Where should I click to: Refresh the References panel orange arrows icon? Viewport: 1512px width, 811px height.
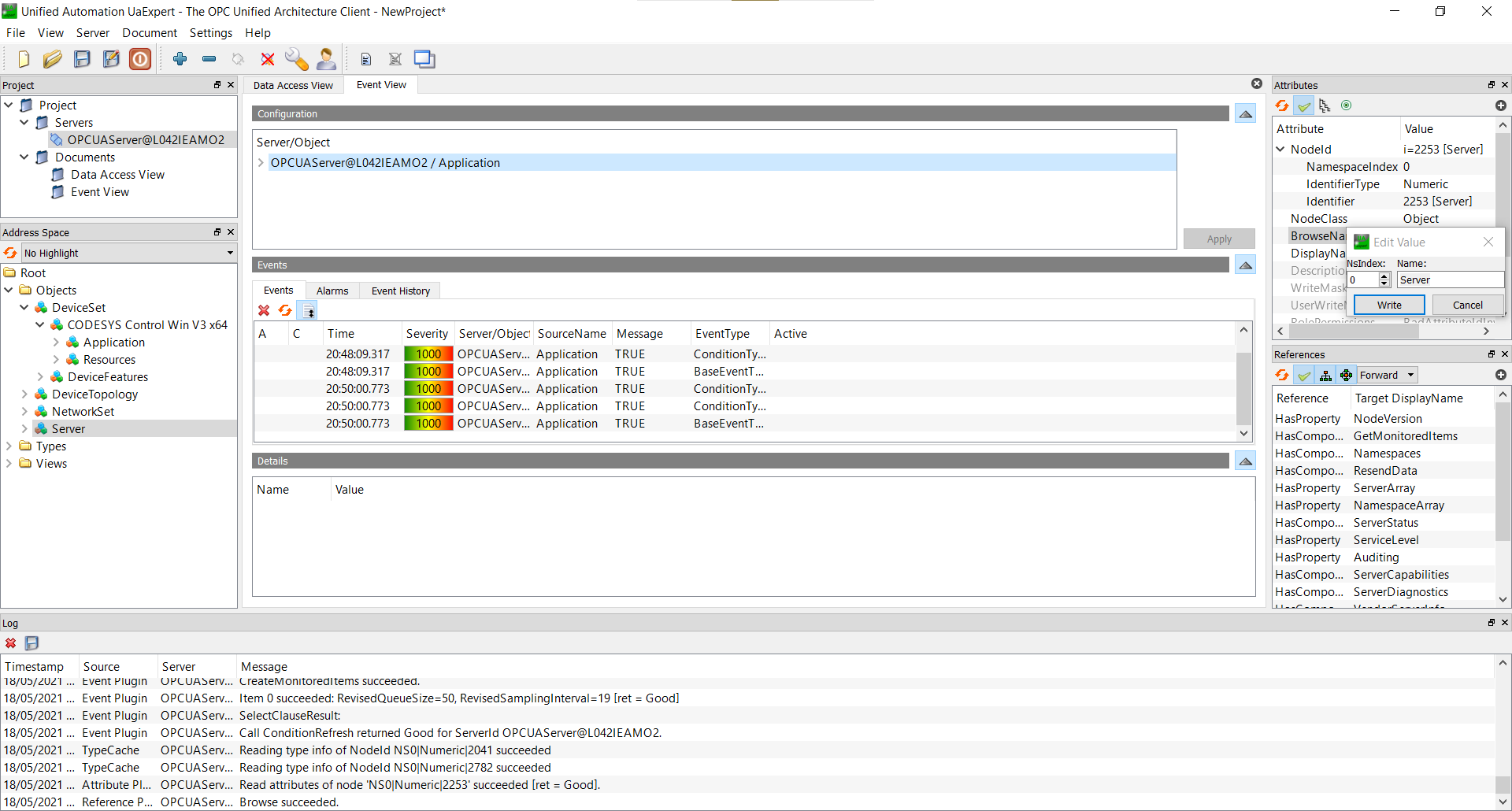1282,375
